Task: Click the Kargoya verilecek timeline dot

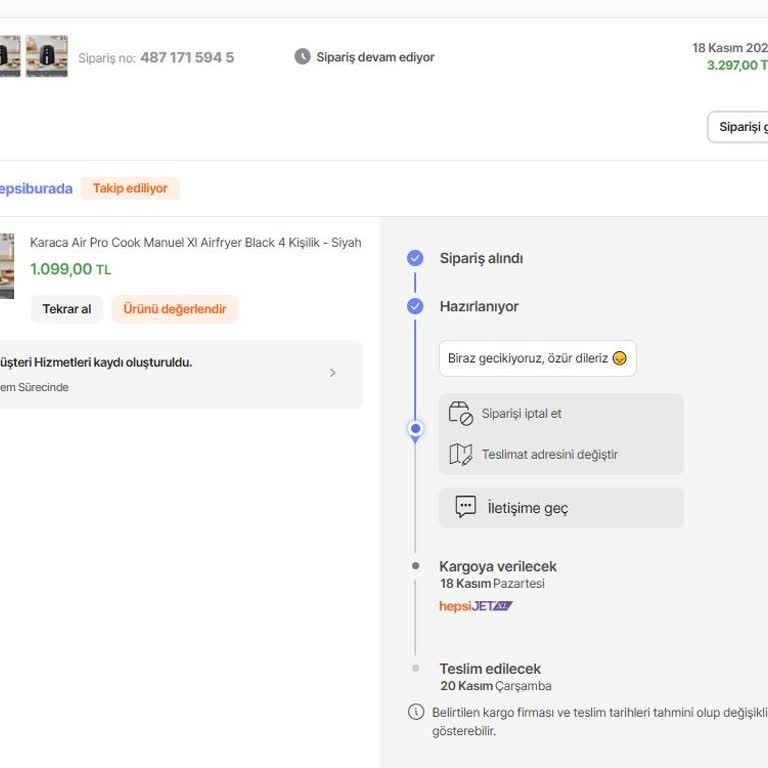Action: 415,566
